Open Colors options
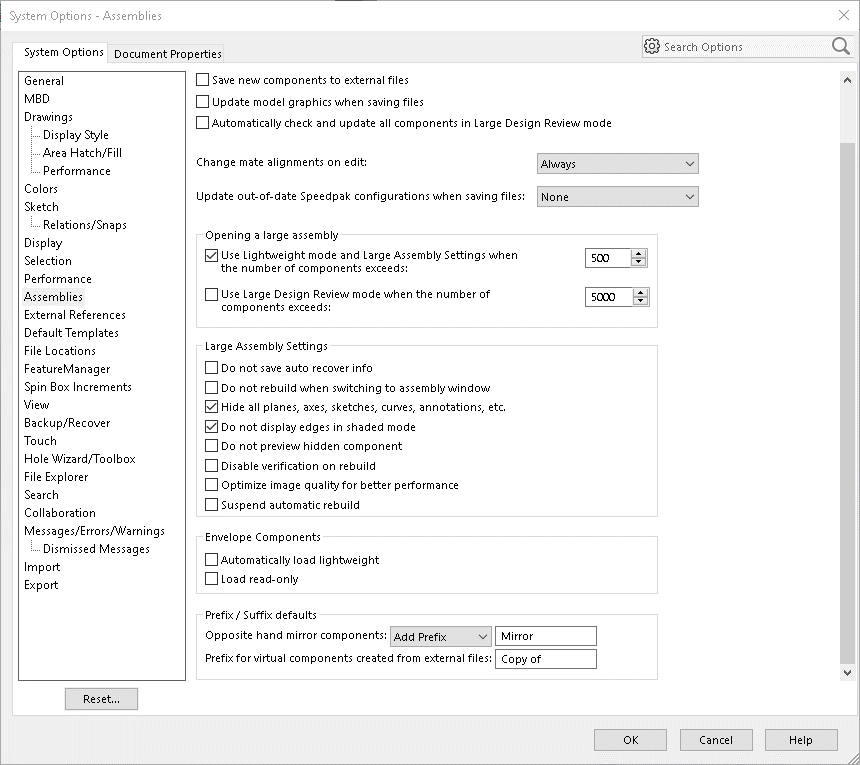 click(41, 189)
